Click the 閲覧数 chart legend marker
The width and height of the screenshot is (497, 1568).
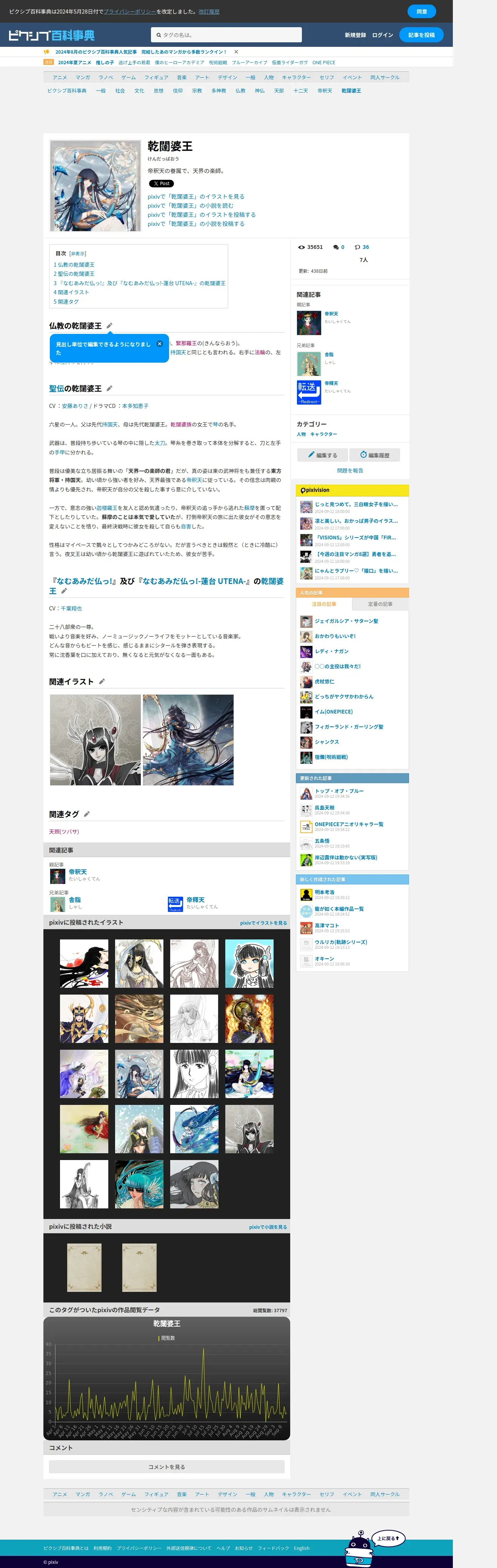[159, 1338]
